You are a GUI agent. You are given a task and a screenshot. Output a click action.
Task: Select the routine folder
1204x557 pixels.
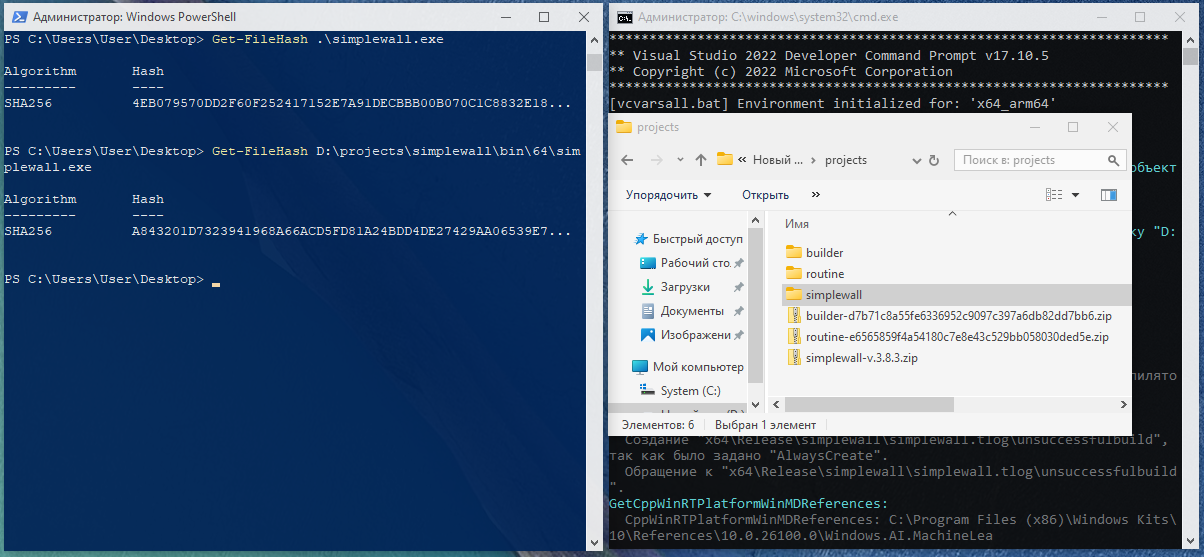[825, 274]
